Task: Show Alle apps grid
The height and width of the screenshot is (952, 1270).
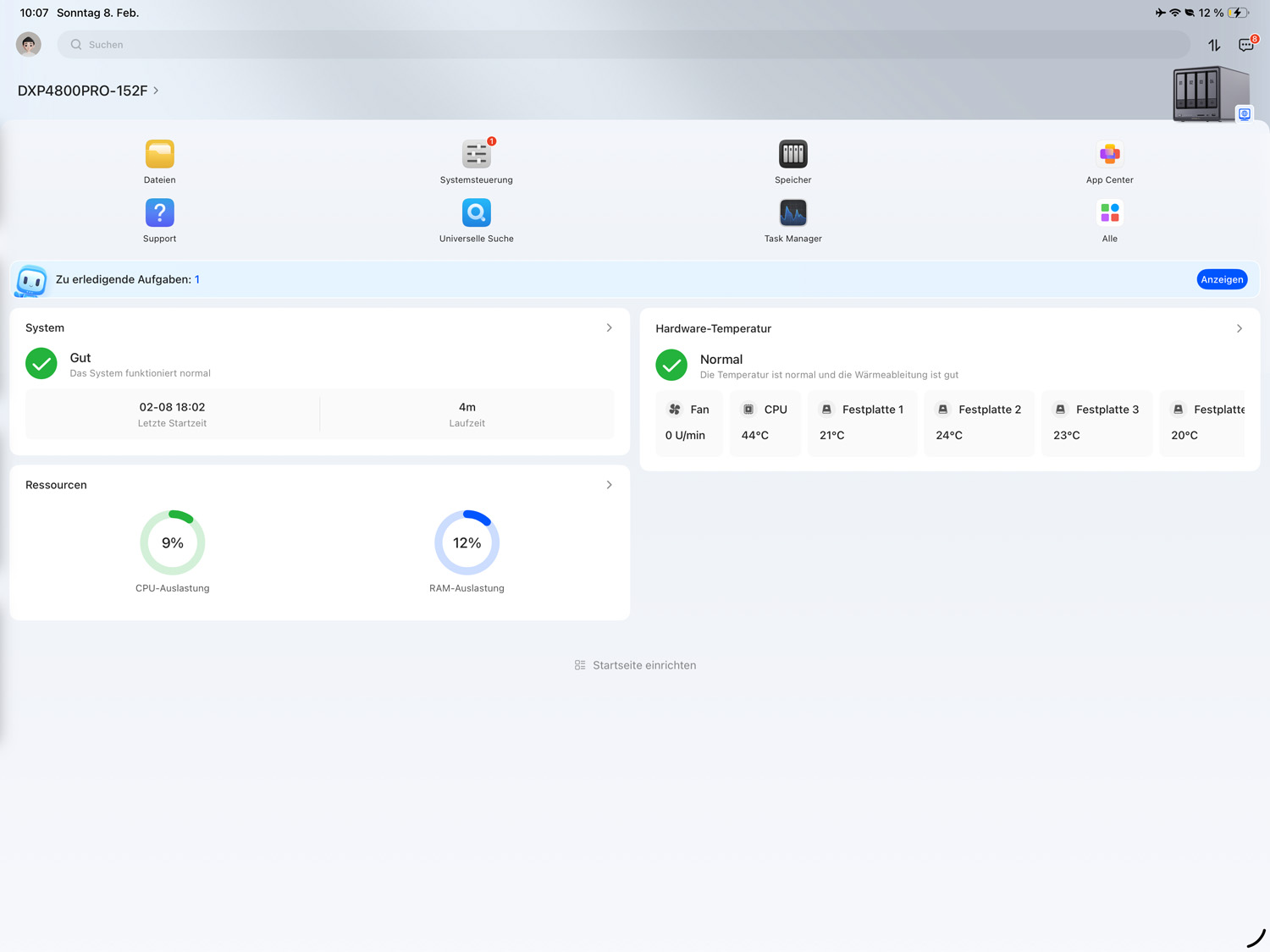Action: [x=1109, y=213]
